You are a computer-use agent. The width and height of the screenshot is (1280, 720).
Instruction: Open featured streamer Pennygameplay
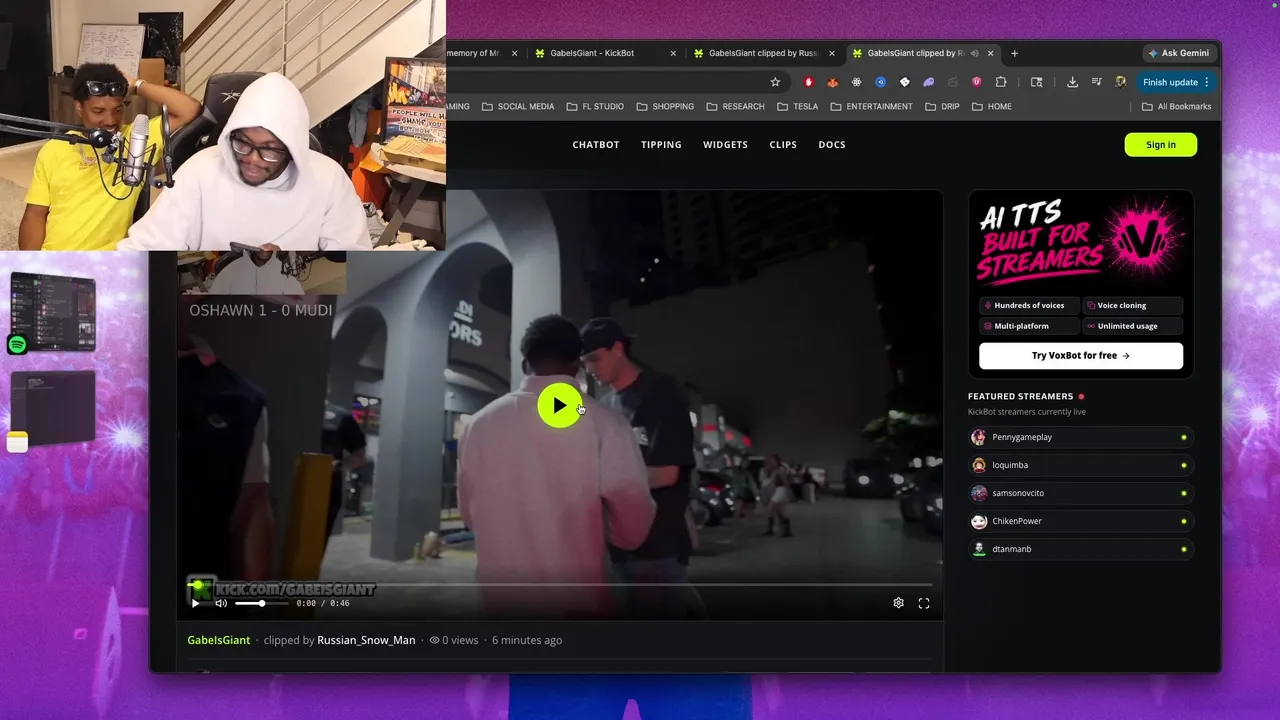[x=1081, y=437]
